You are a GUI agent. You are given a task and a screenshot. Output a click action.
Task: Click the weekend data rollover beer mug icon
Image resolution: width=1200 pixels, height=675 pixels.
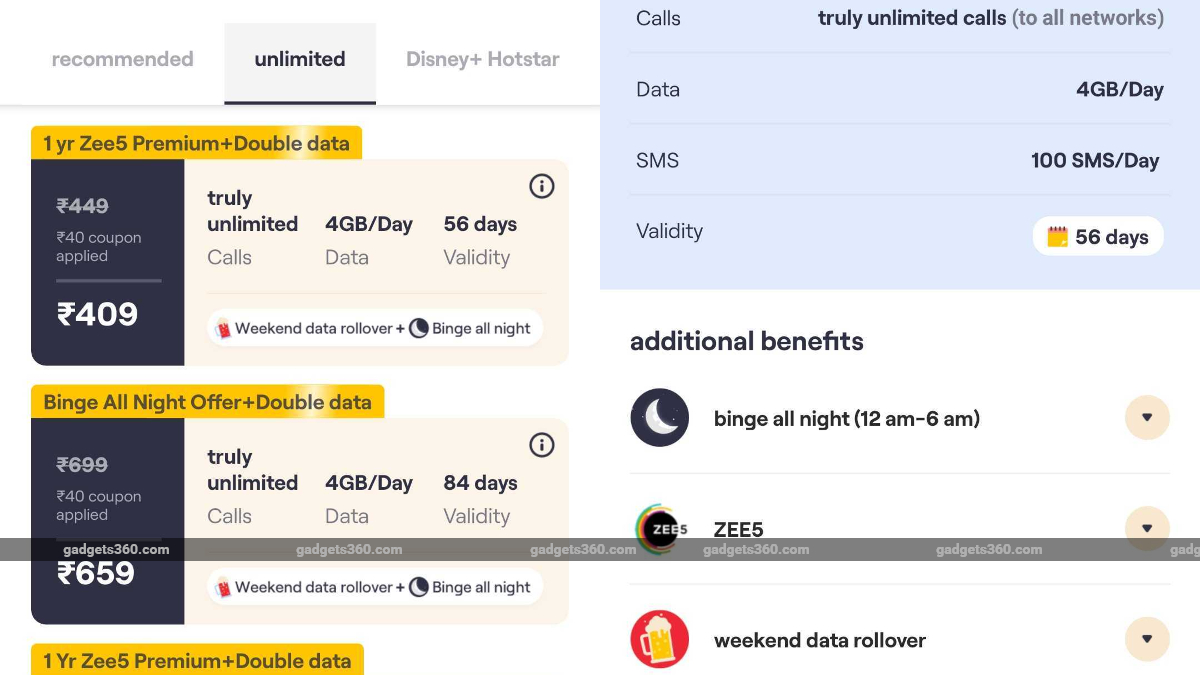tap(659, 638)
